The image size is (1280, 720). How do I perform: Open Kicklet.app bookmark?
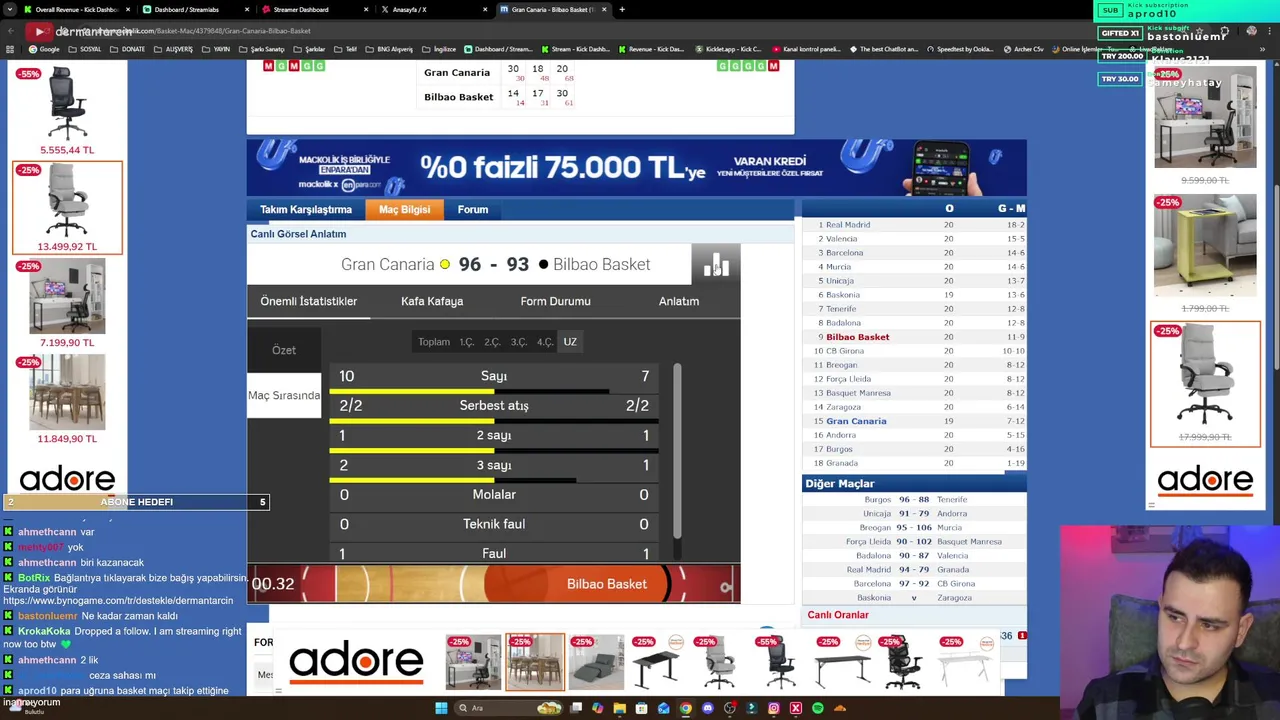[728, 49]
